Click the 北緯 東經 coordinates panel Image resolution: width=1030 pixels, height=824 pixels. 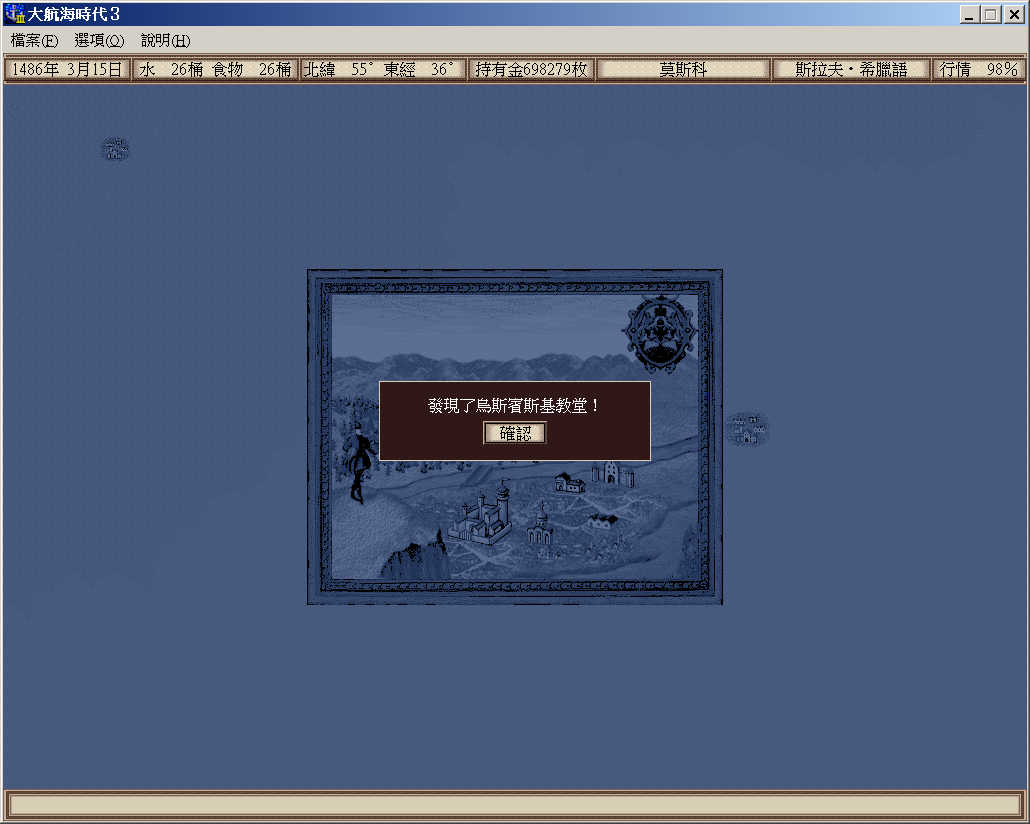(383, 70)
